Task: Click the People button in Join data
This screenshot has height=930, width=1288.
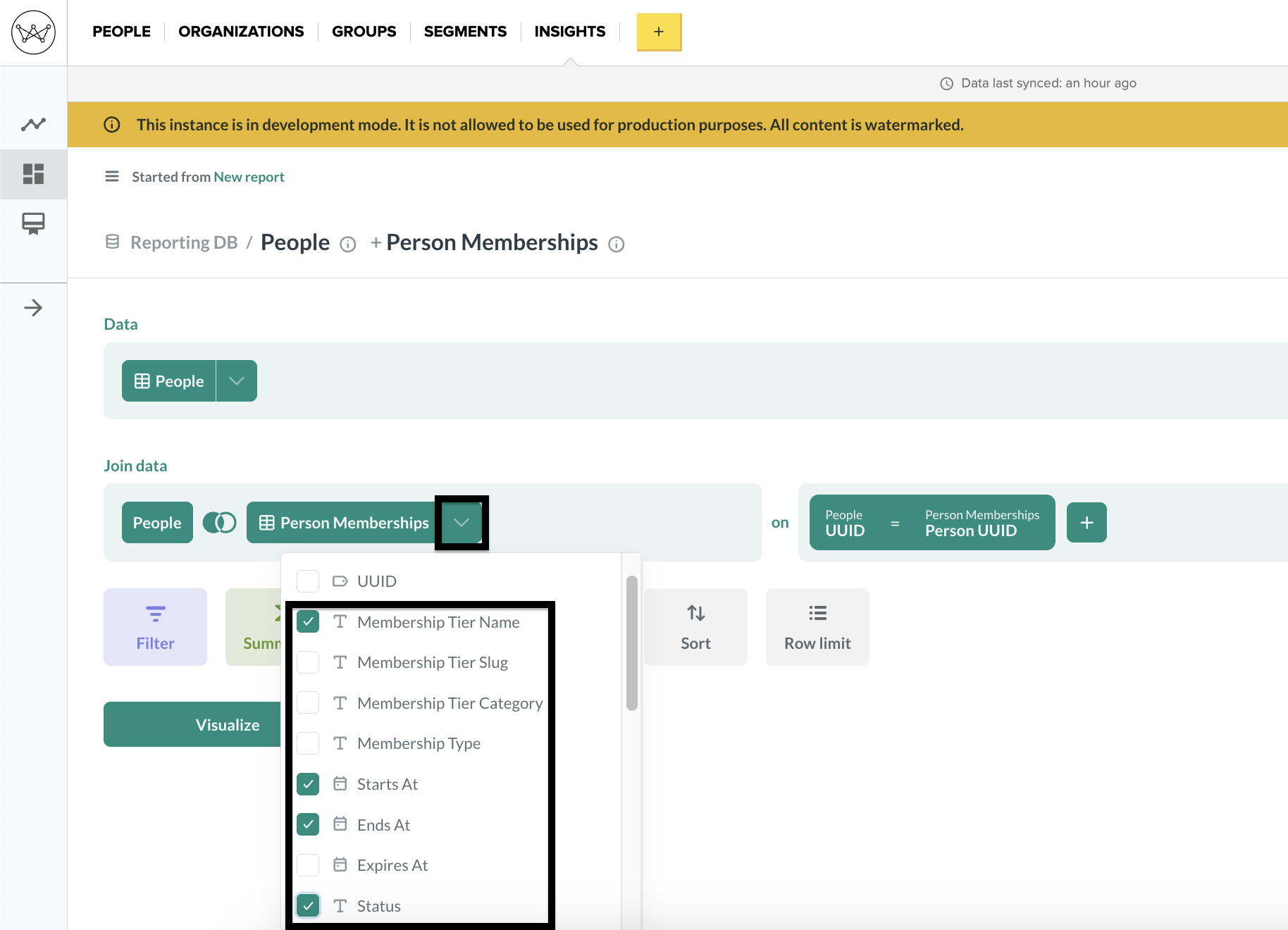Action: tap(157, 523)
